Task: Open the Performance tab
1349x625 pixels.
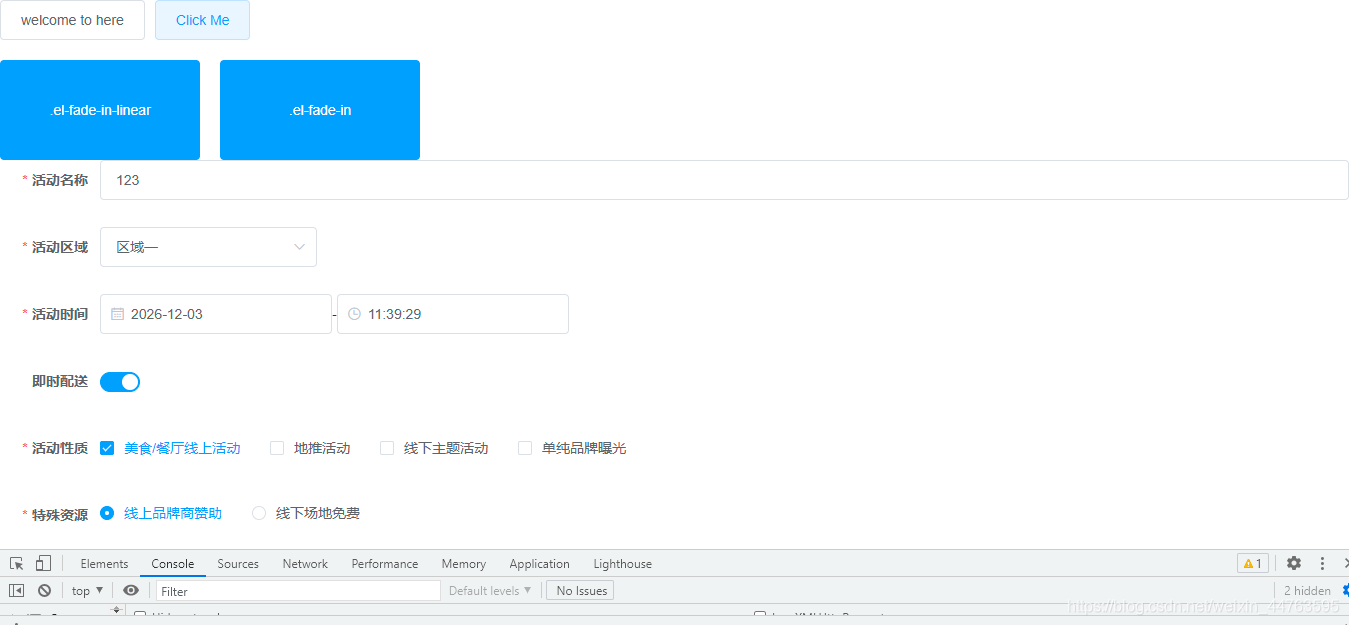Action: (x=385, y=563)
